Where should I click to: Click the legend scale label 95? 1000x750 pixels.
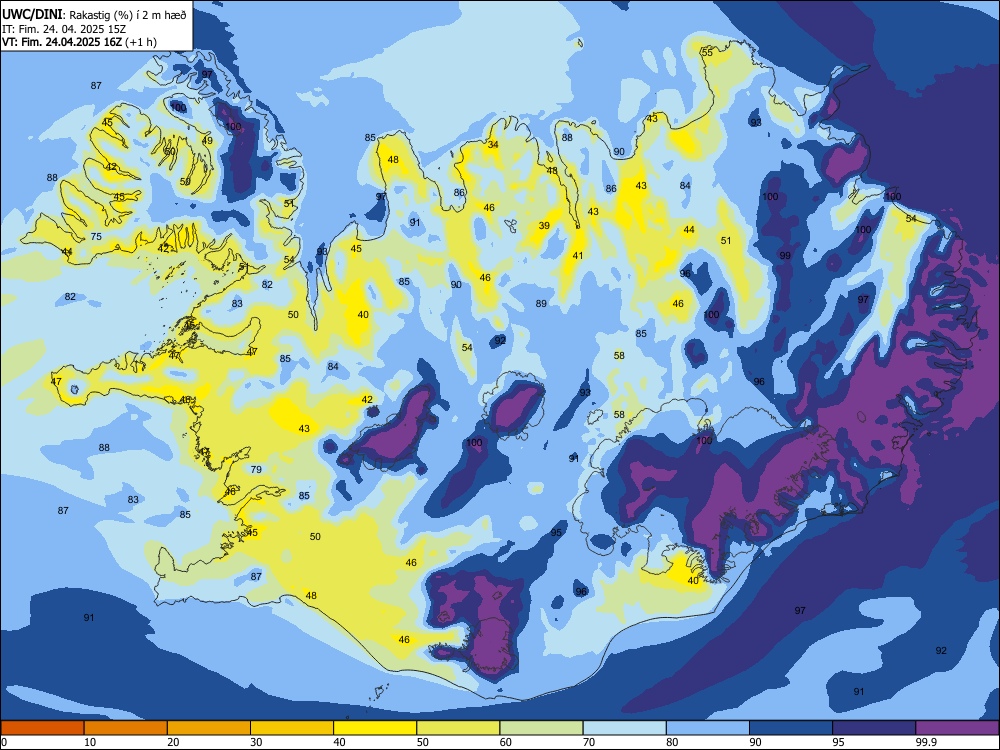(x=838, y=742)
